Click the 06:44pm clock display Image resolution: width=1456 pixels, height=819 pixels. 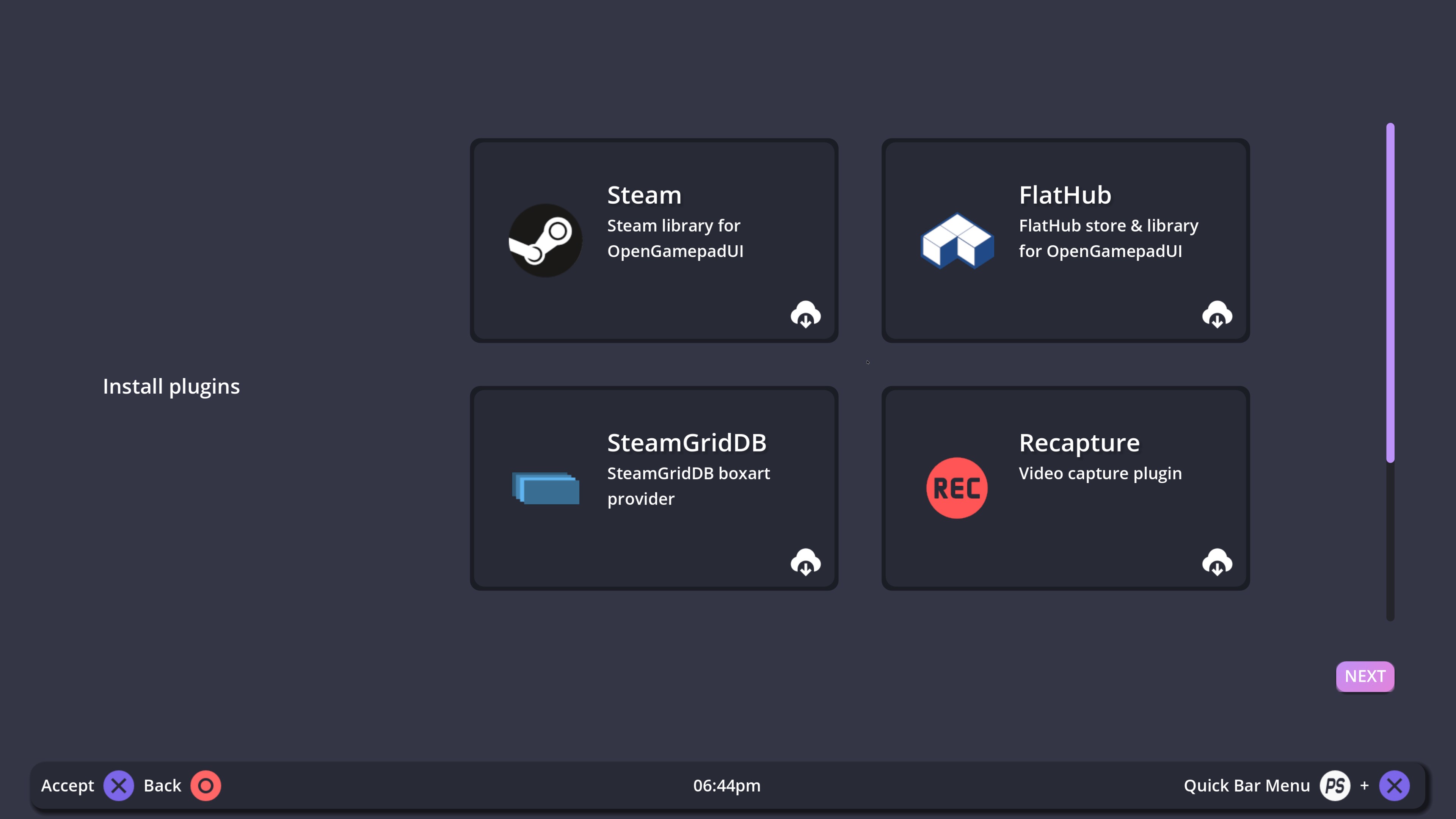(727, 786)
